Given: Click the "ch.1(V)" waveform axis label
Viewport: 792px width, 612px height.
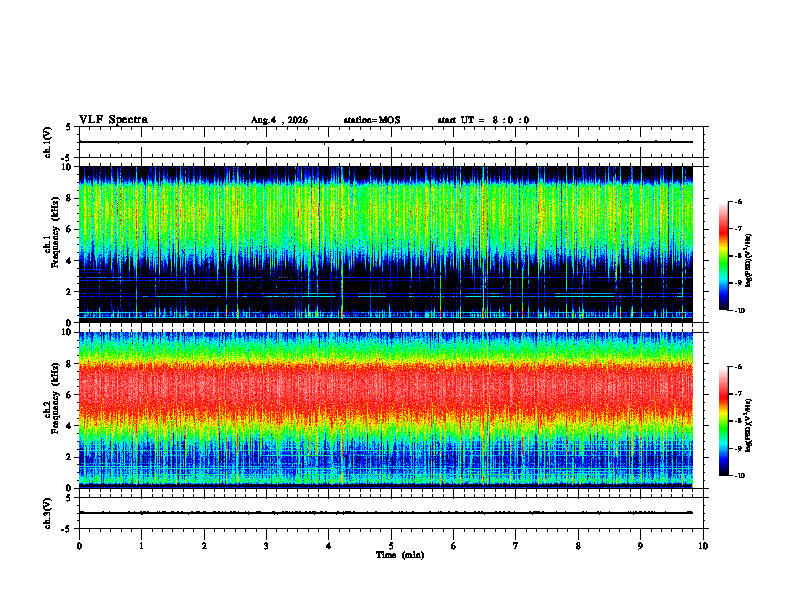Looking at the screenshot, I should [47, 142].
